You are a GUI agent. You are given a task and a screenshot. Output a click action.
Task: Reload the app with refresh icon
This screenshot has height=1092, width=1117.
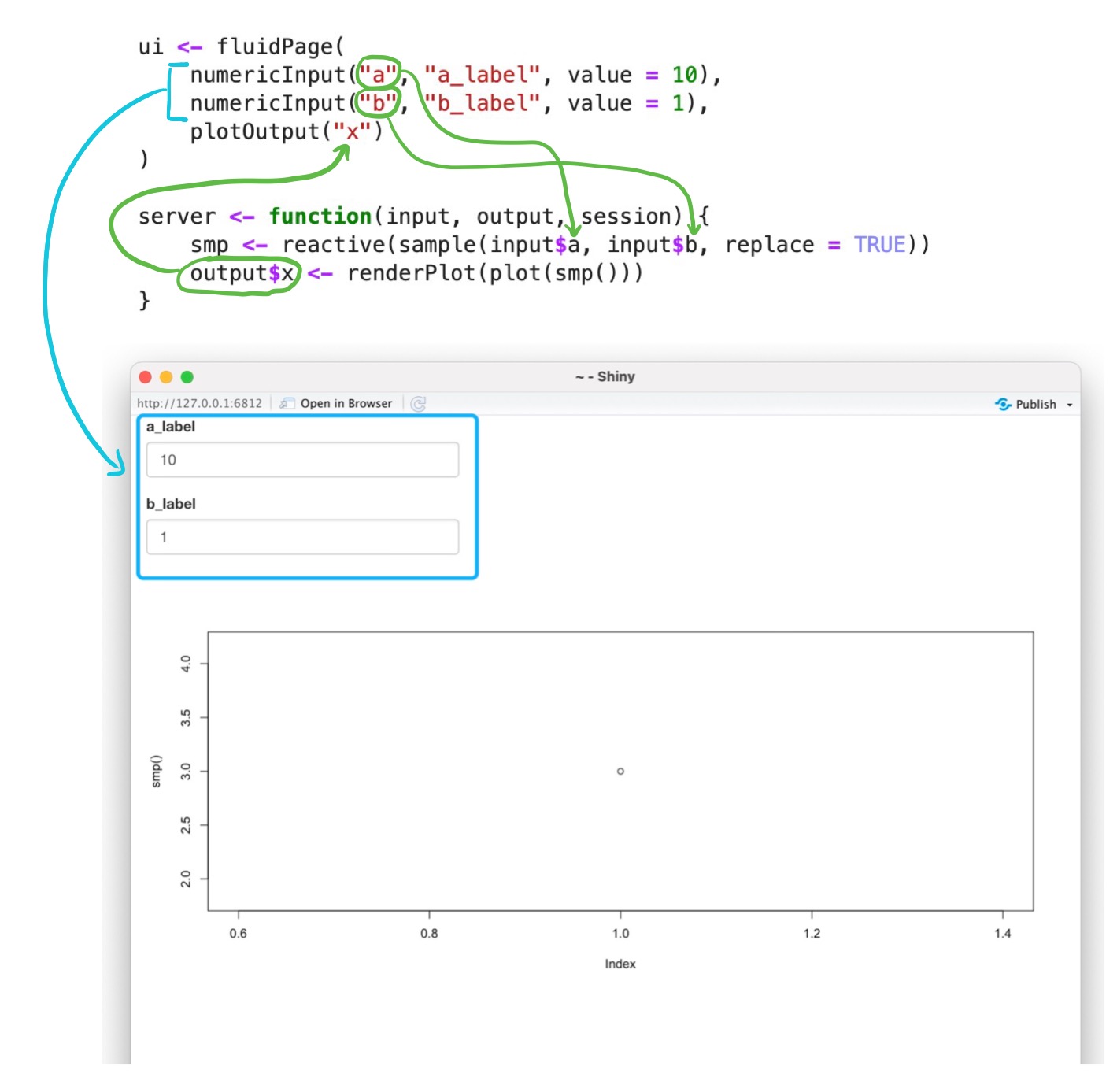418,403
